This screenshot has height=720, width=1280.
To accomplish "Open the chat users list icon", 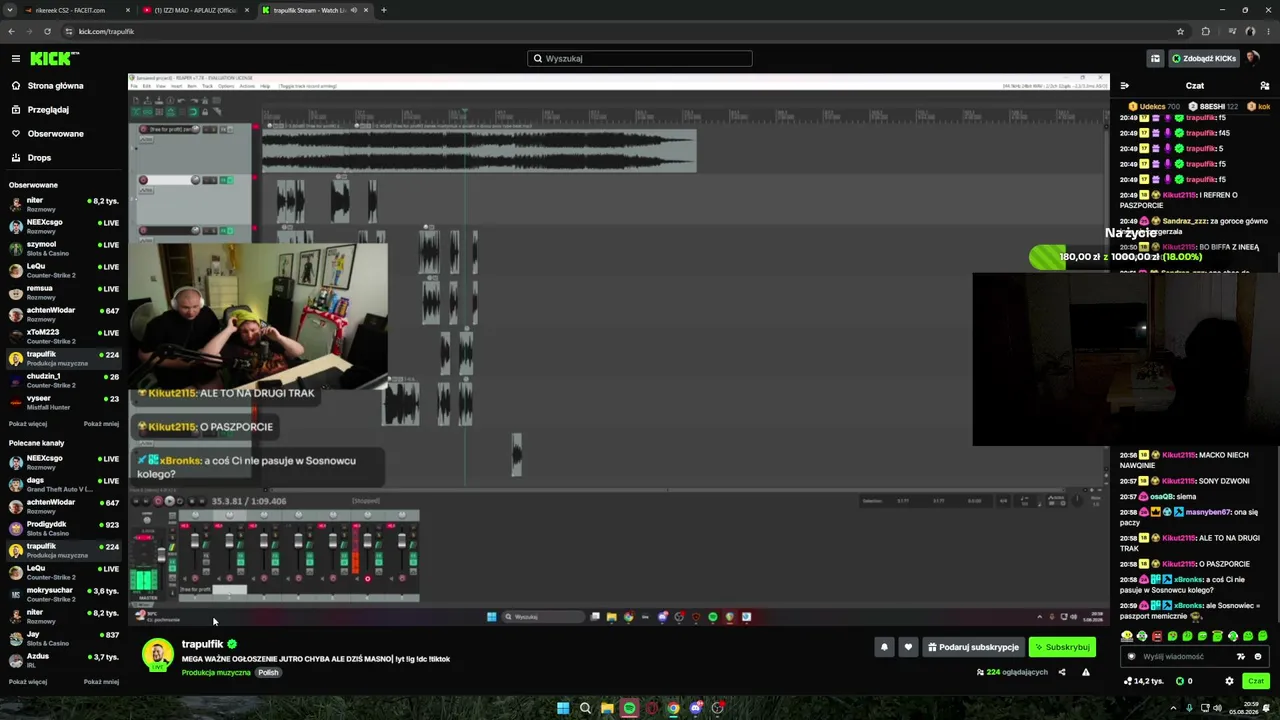I will click(x=1264, y=86).
